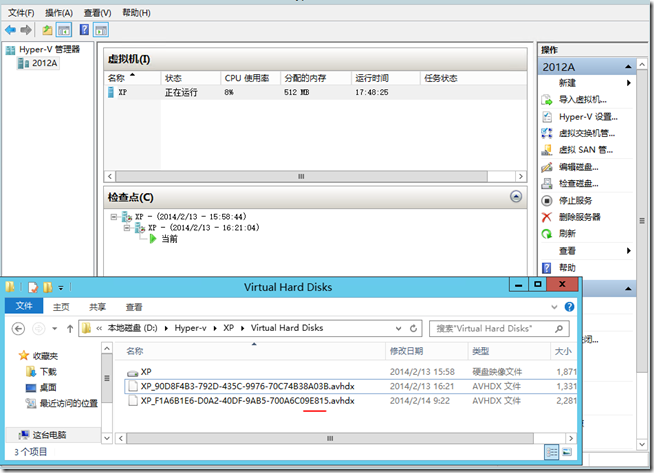
Task: Open Hyper-V 设置 from actions pane
Action: click(x=588, y=117)
